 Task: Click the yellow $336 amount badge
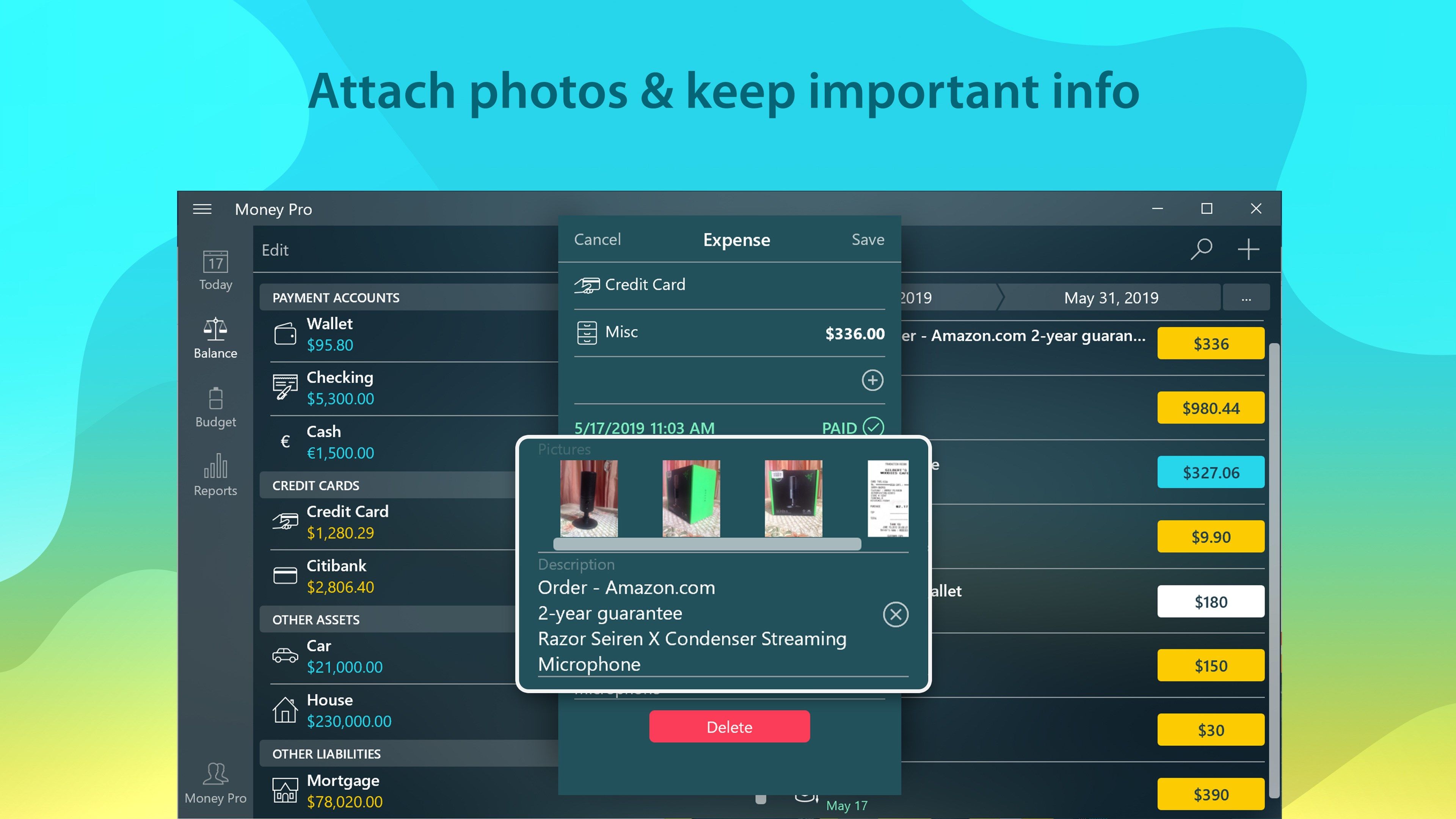1210,343
